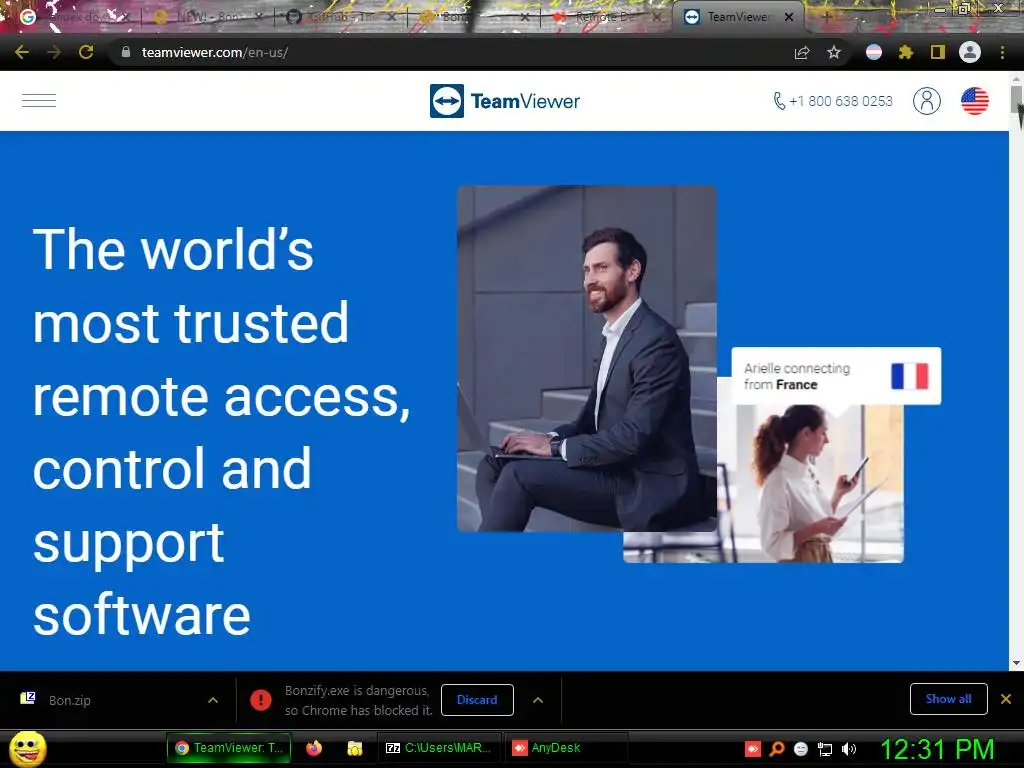
Task: Reload the TeamViewer page
Action: coord(86,52)
